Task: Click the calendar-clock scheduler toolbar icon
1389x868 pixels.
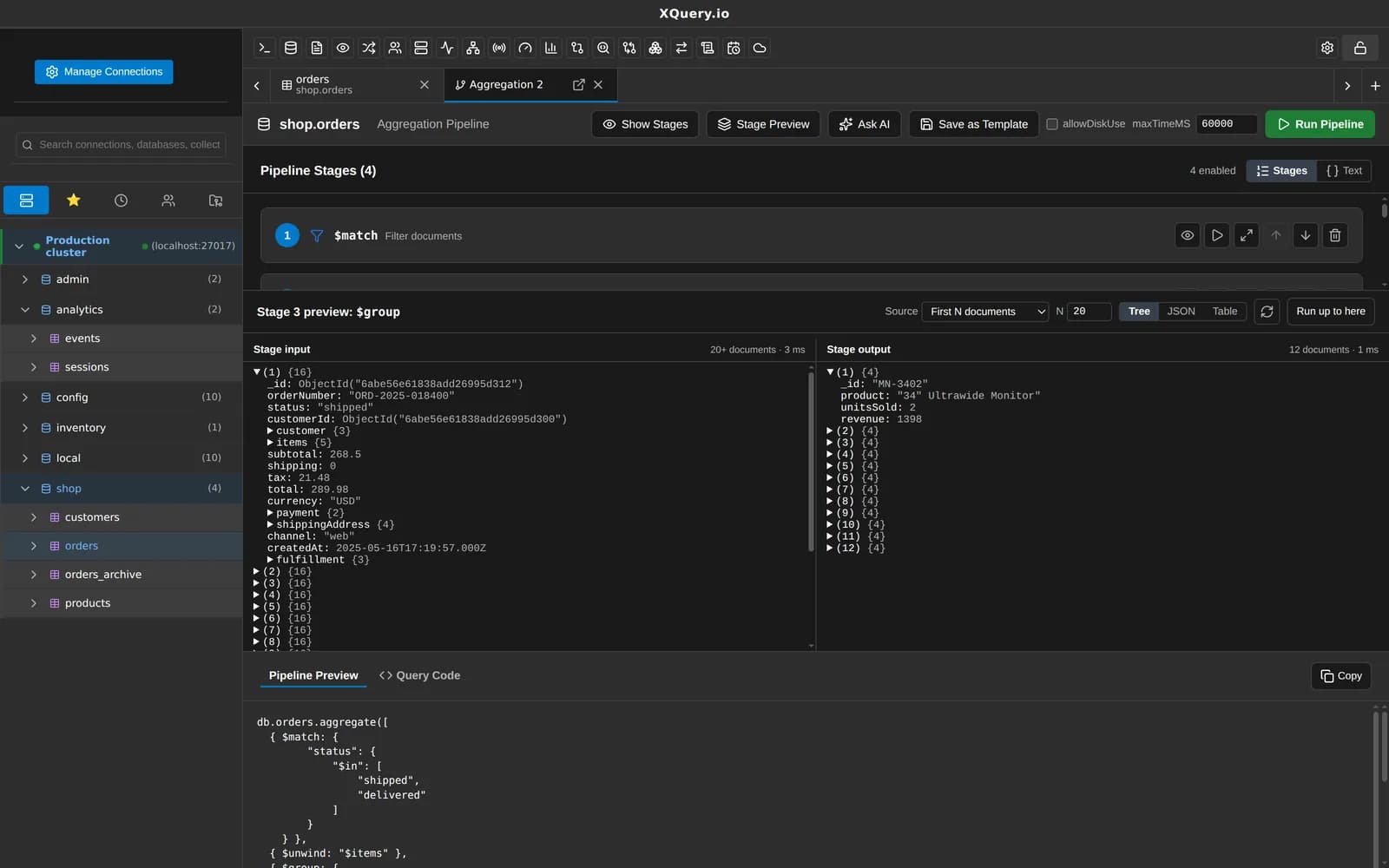Action: click(x=734, y=48)
